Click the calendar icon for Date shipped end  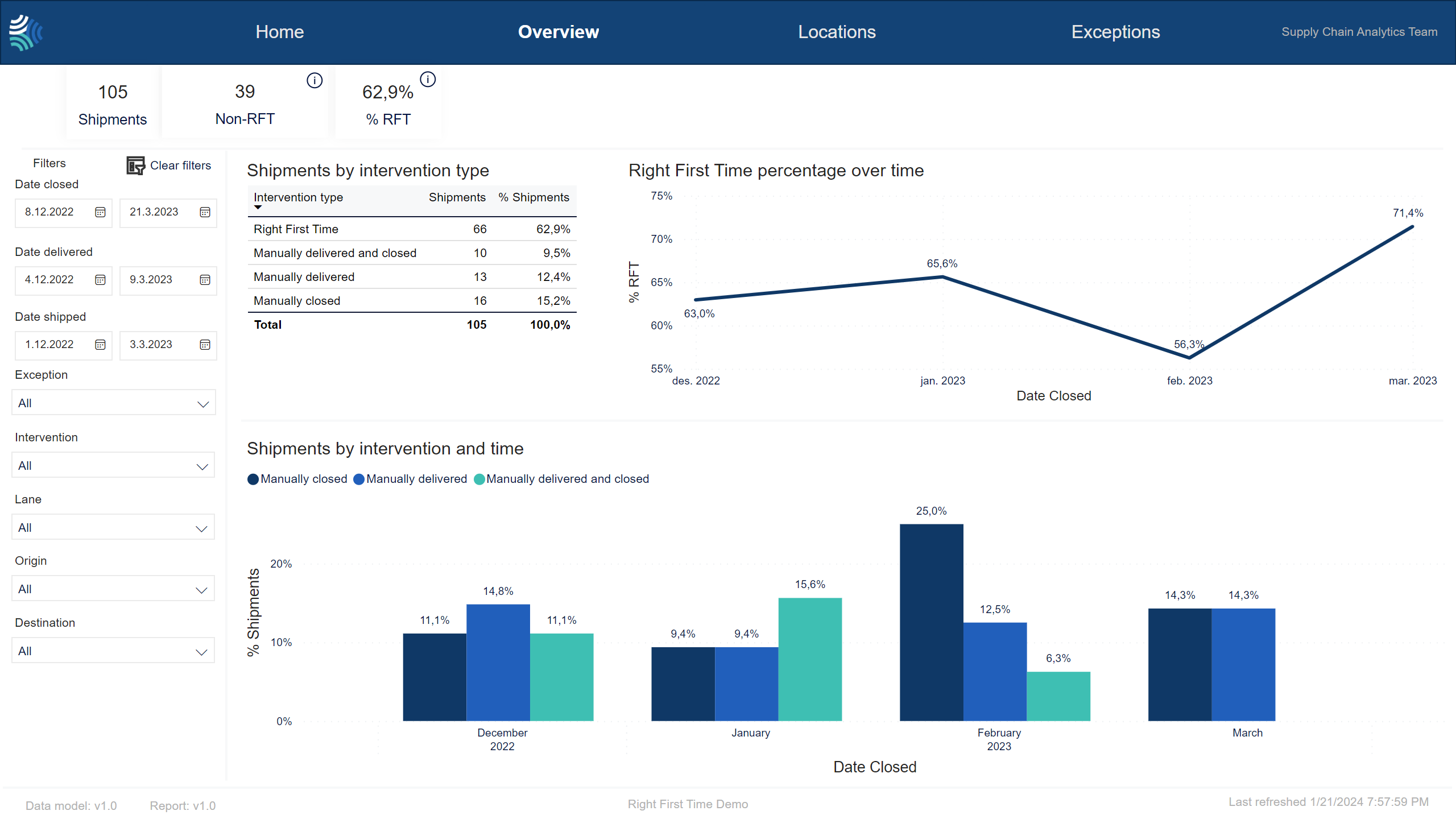204,343
